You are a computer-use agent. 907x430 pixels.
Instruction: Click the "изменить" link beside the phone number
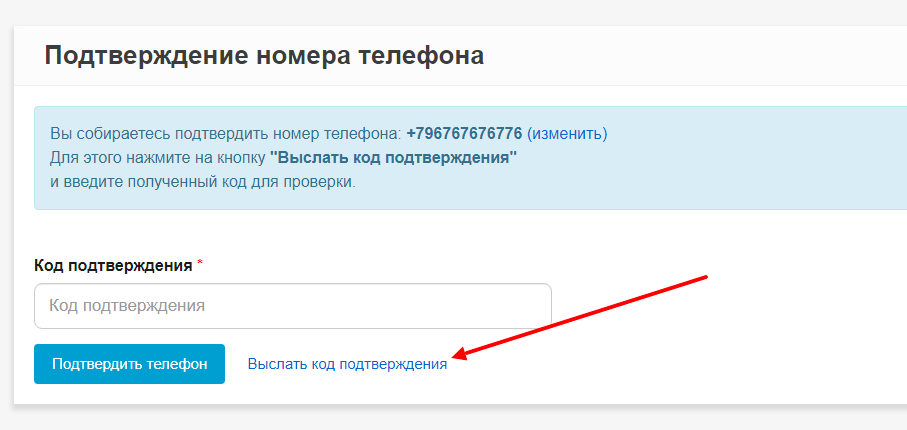coord(567,134)
